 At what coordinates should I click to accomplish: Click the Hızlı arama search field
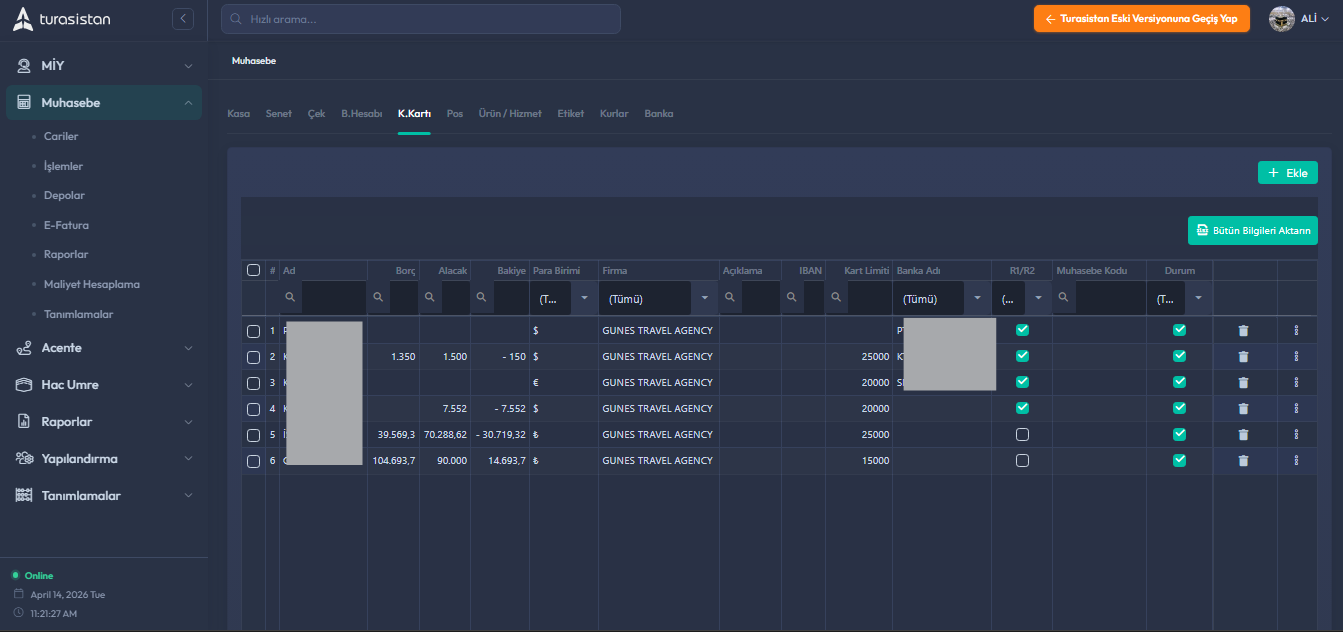[421, 19]
